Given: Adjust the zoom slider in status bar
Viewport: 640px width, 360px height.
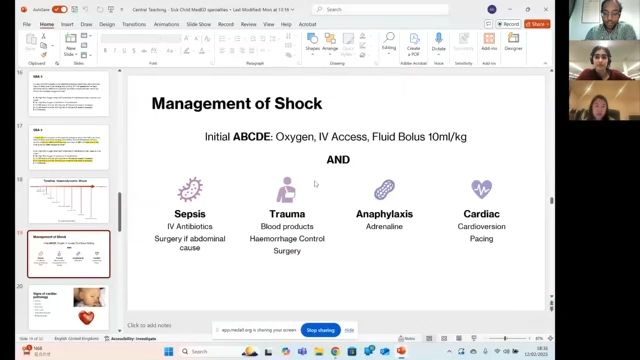Looking at the screenshot, I should [x=505, y=338].
